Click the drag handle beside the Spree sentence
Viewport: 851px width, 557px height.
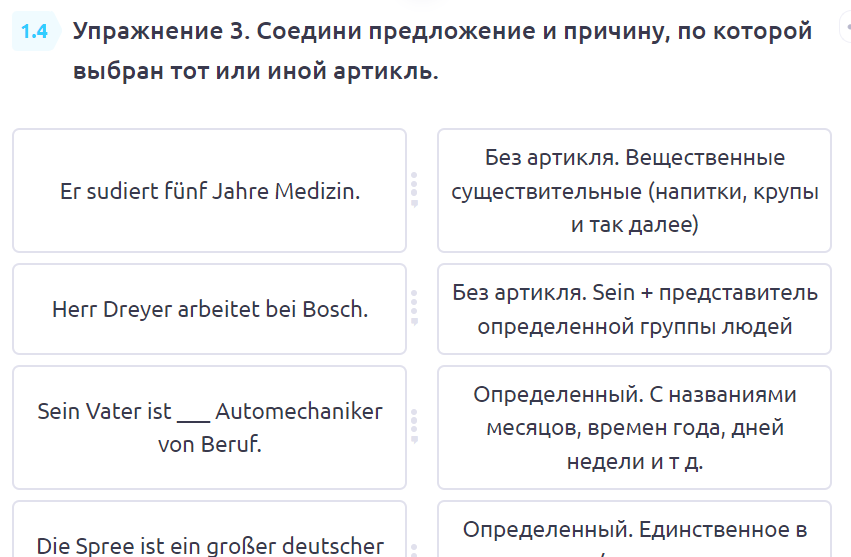(414, 545)
